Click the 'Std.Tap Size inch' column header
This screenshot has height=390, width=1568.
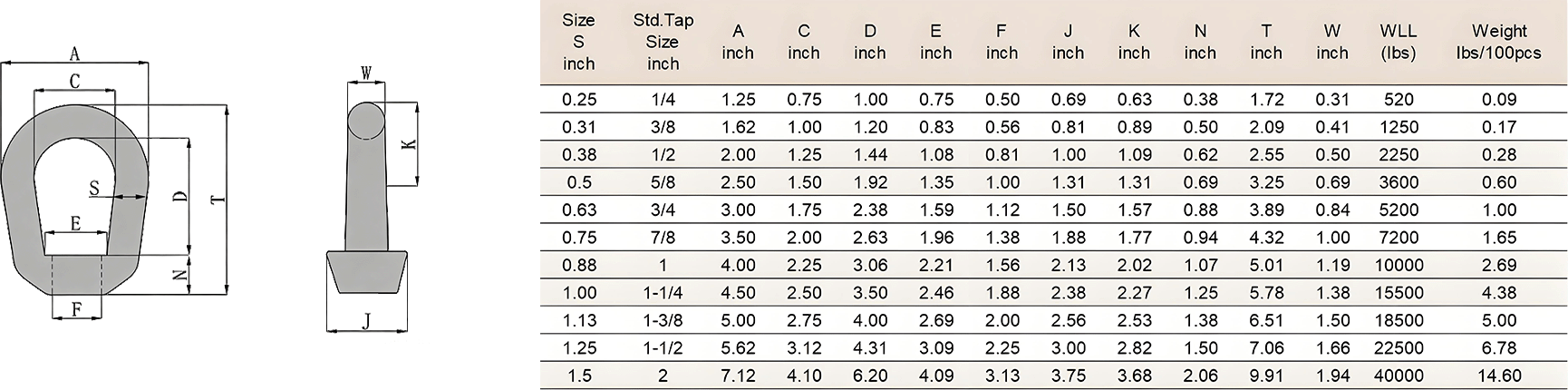point(663,42)
